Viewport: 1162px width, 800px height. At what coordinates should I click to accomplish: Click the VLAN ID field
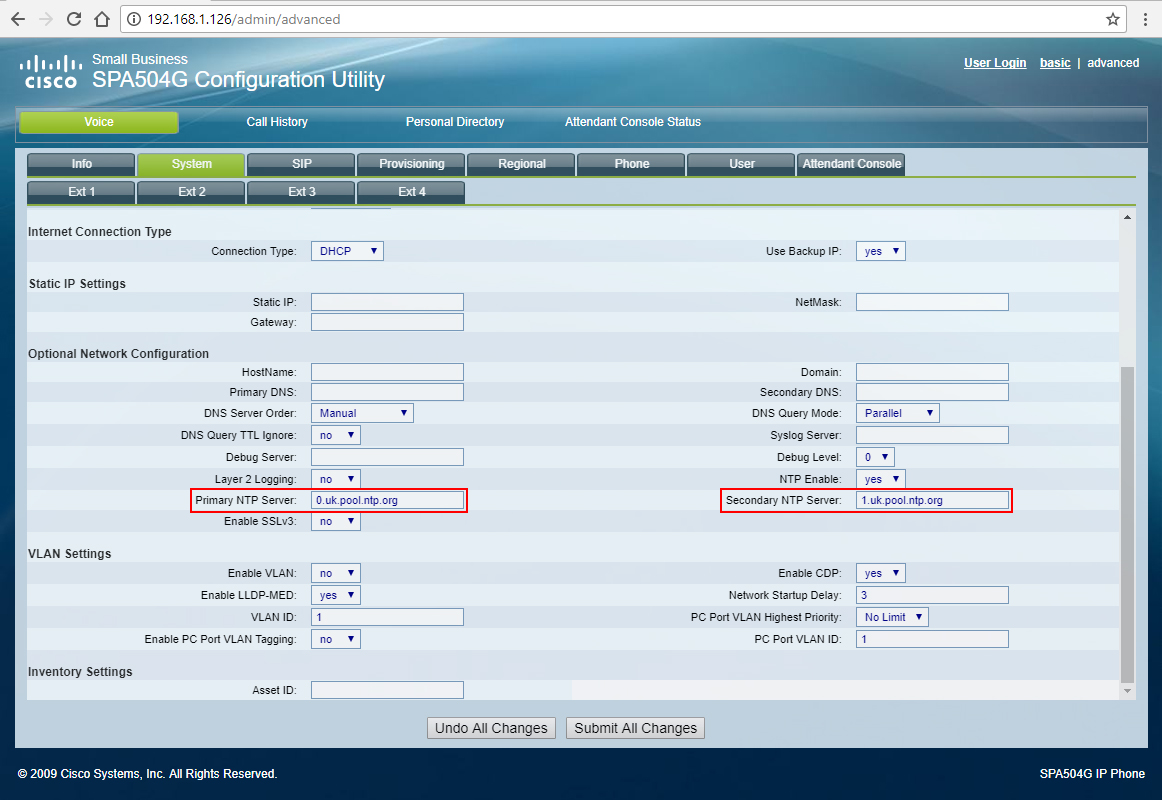tap(387, 617)
